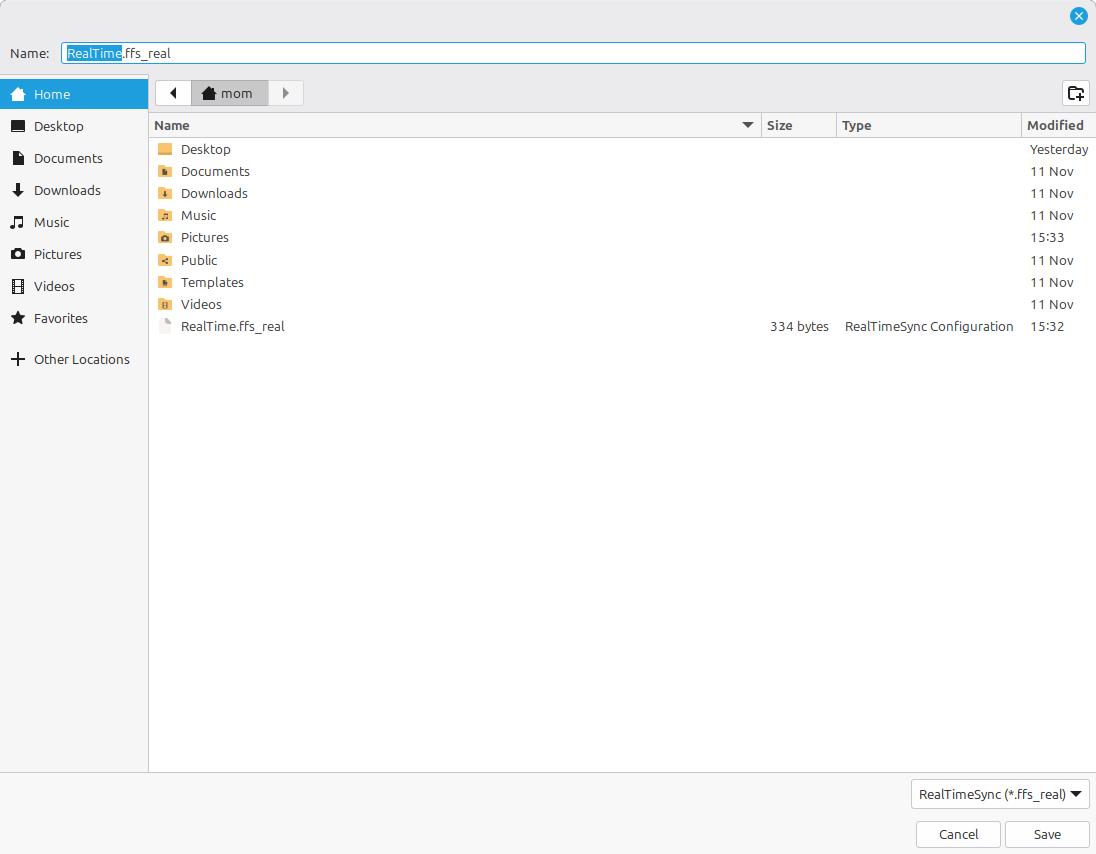Click the Documents folder icon in the file list
The image size is (1096, 854).
[x=165, y=171]
